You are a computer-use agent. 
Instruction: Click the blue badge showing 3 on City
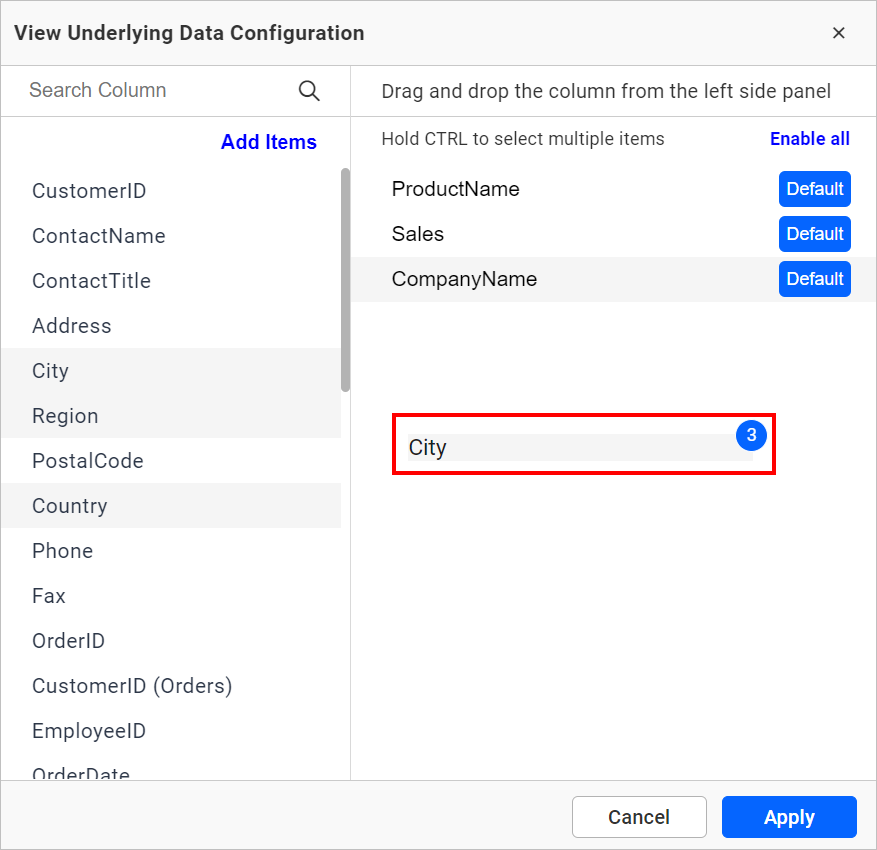[x=751, y=436]
